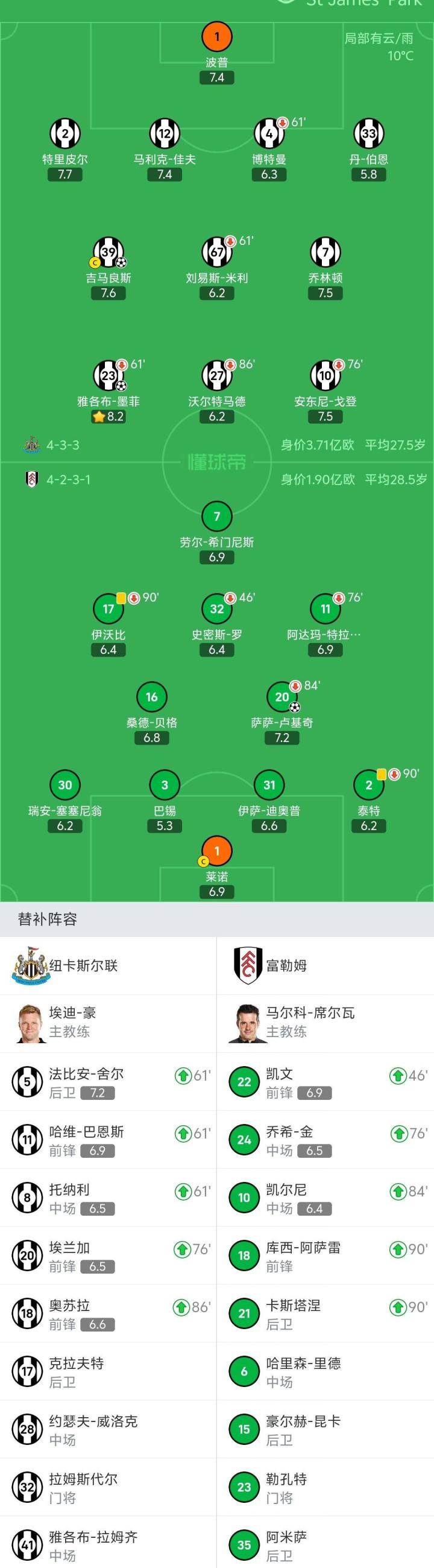Open coach 马尔科-席尔瓦 profile photo
The height and width of the screenshot is (1568, 434).
pos(247,1023)
